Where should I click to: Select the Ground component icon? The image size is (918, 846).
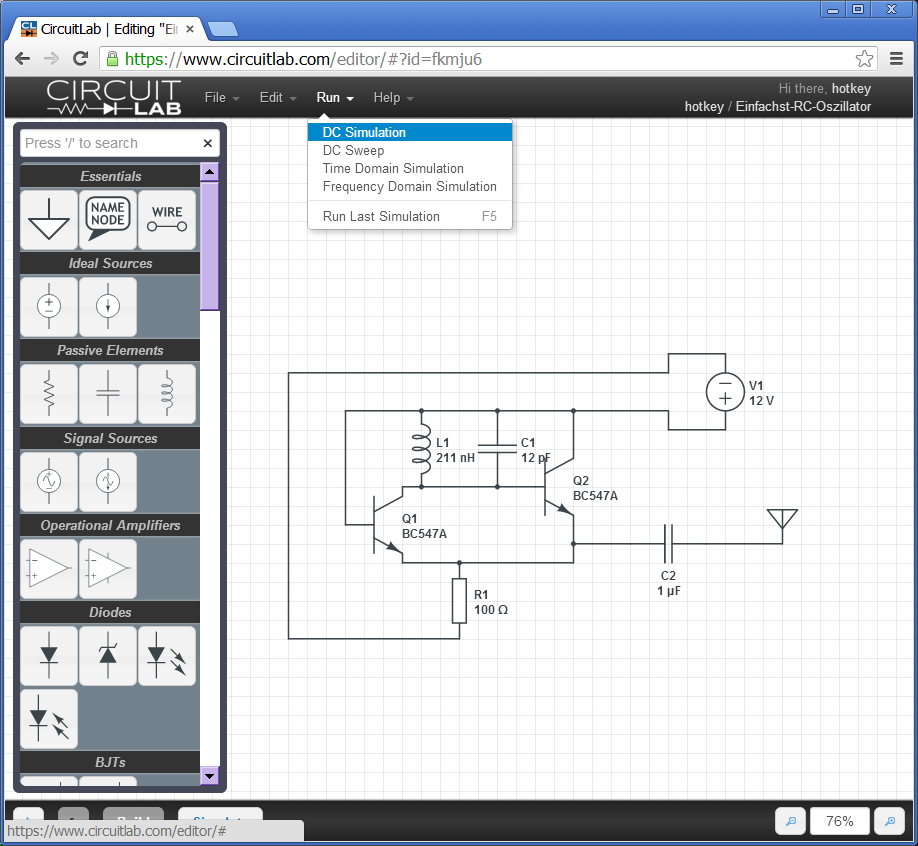tap(49, 220)
